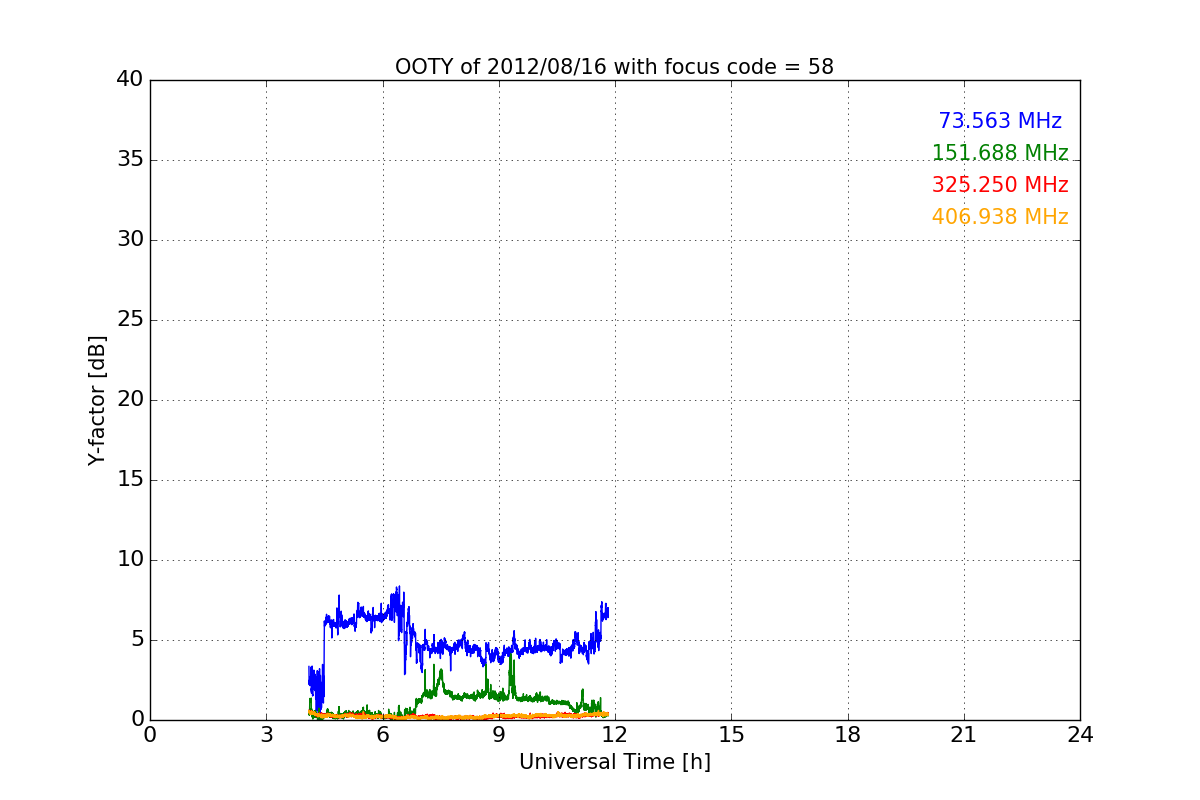The height and width of the screenshot is (800, 1200).
Task: Click x-axis tick label 12
Action: [615, 735]
